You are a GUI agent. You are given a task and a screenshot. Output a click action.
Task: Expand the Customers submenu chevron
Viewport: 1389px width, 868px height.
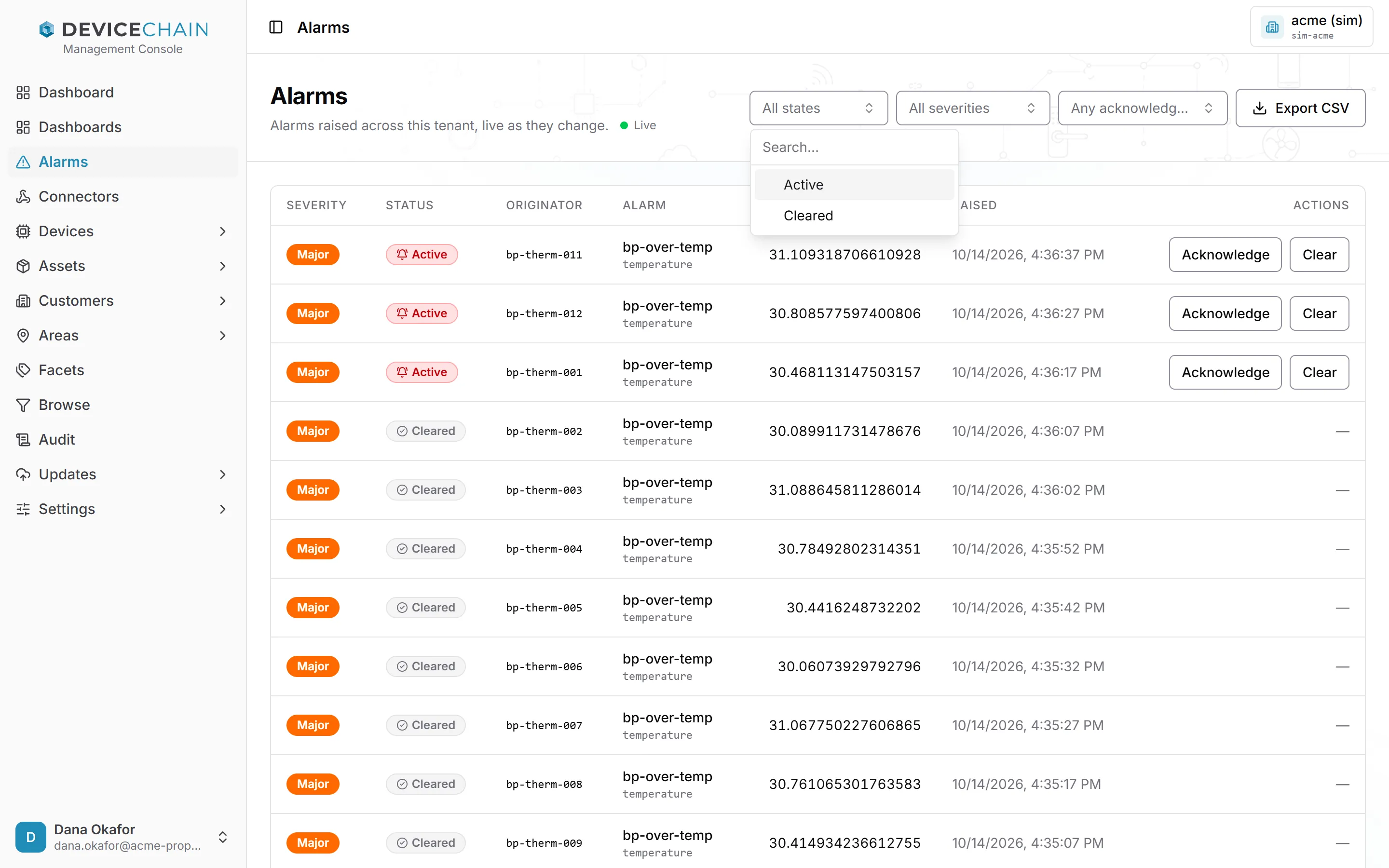pos(223,301)
